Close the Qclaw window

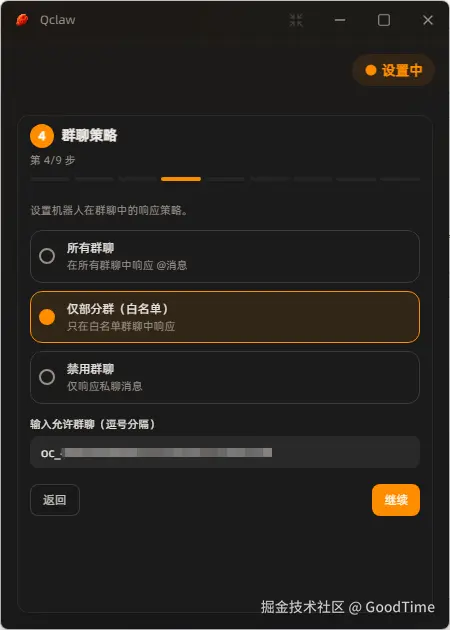428,20
